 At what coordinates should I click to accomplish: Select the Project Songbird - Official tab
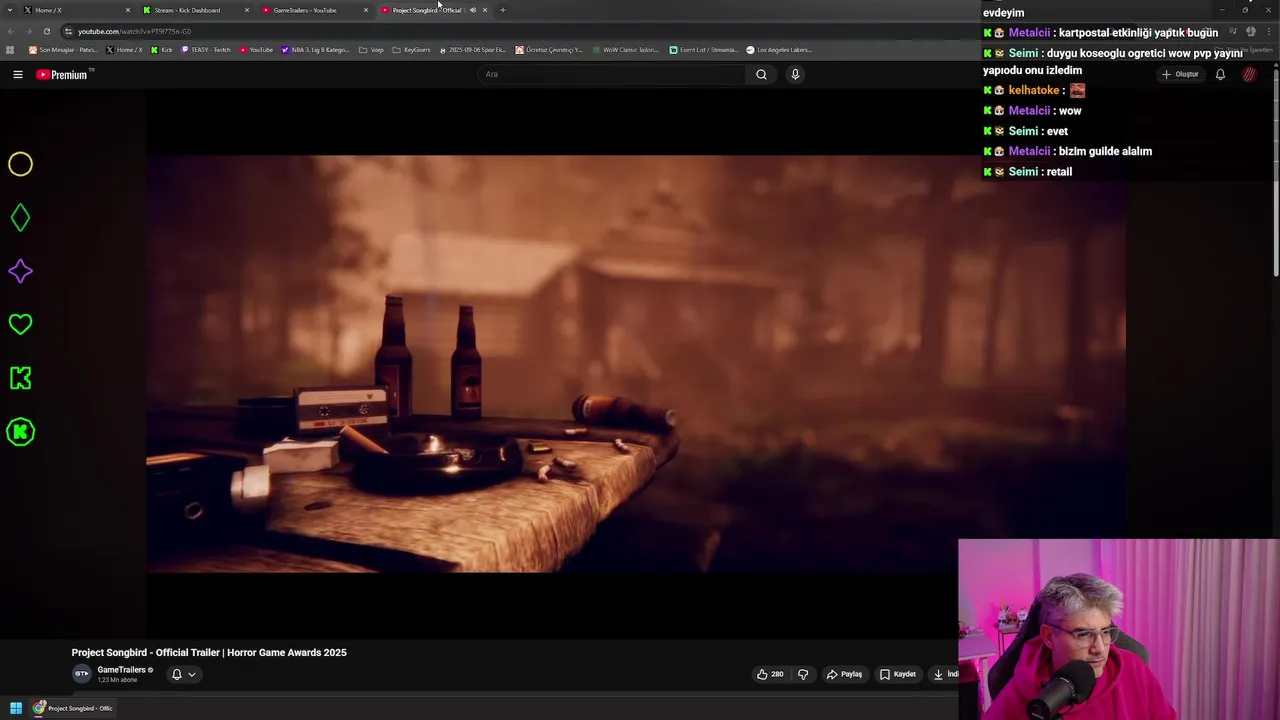425,10
